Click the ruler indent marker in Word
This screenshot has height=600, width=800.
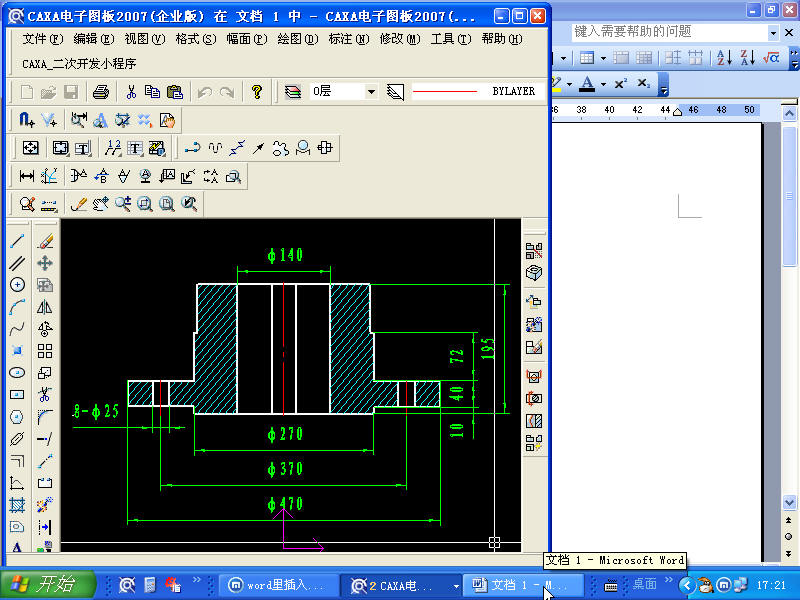coord(678,111)
